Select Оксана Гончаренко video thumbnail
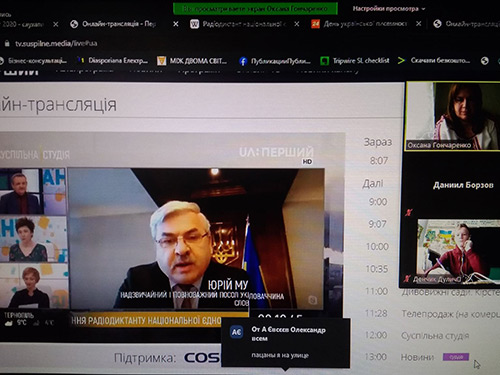 tap(453, 117)
